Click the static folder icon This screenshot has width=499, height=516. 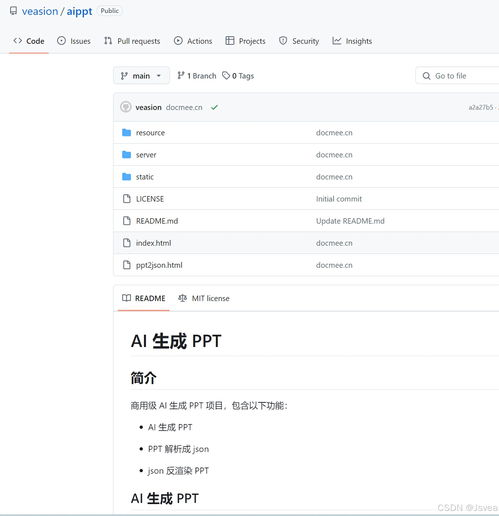click(126, 177)
